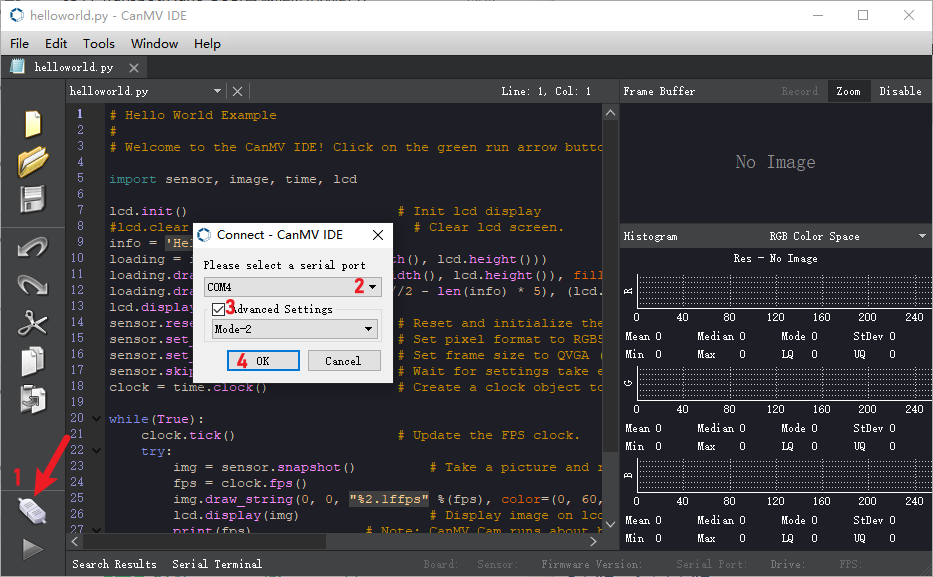Click 'while(True):' on line 20
The height and width of the screenshot is (577, 933).
(x=156, y=419)
